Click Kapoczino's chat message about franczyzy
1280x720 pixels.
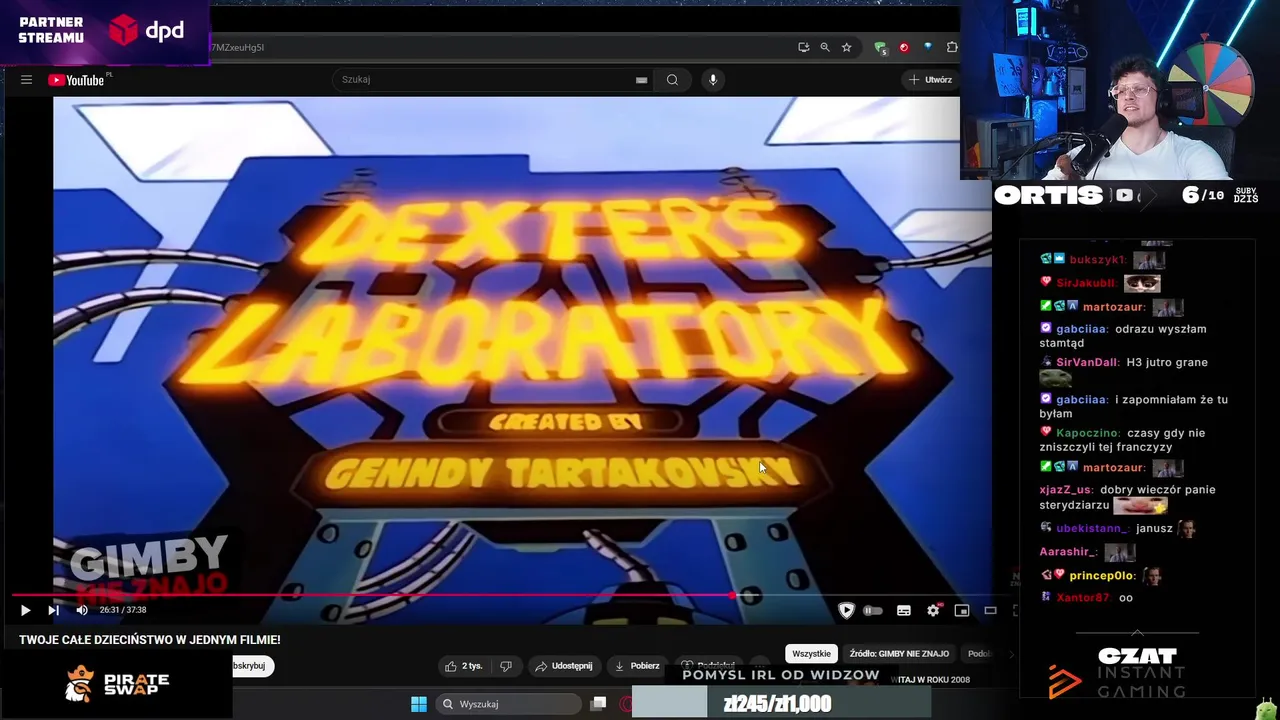[1122, 440]
